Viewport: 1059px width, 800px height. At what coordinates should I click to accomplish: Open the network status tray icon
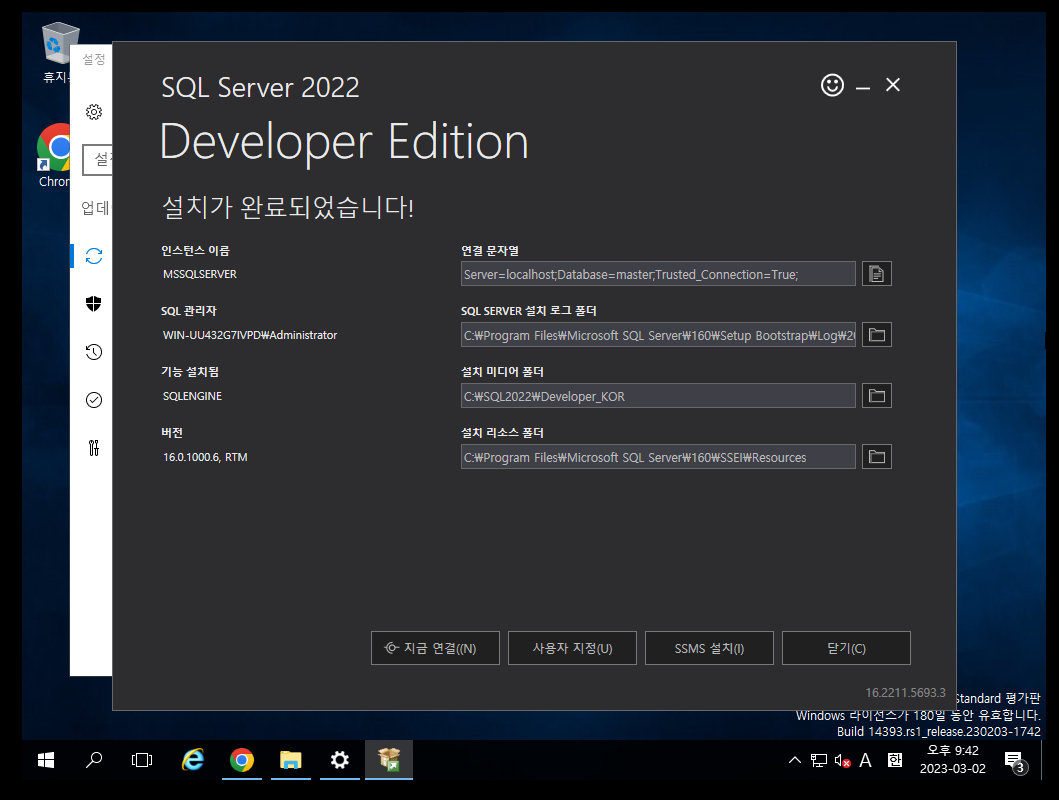(819, 761)
